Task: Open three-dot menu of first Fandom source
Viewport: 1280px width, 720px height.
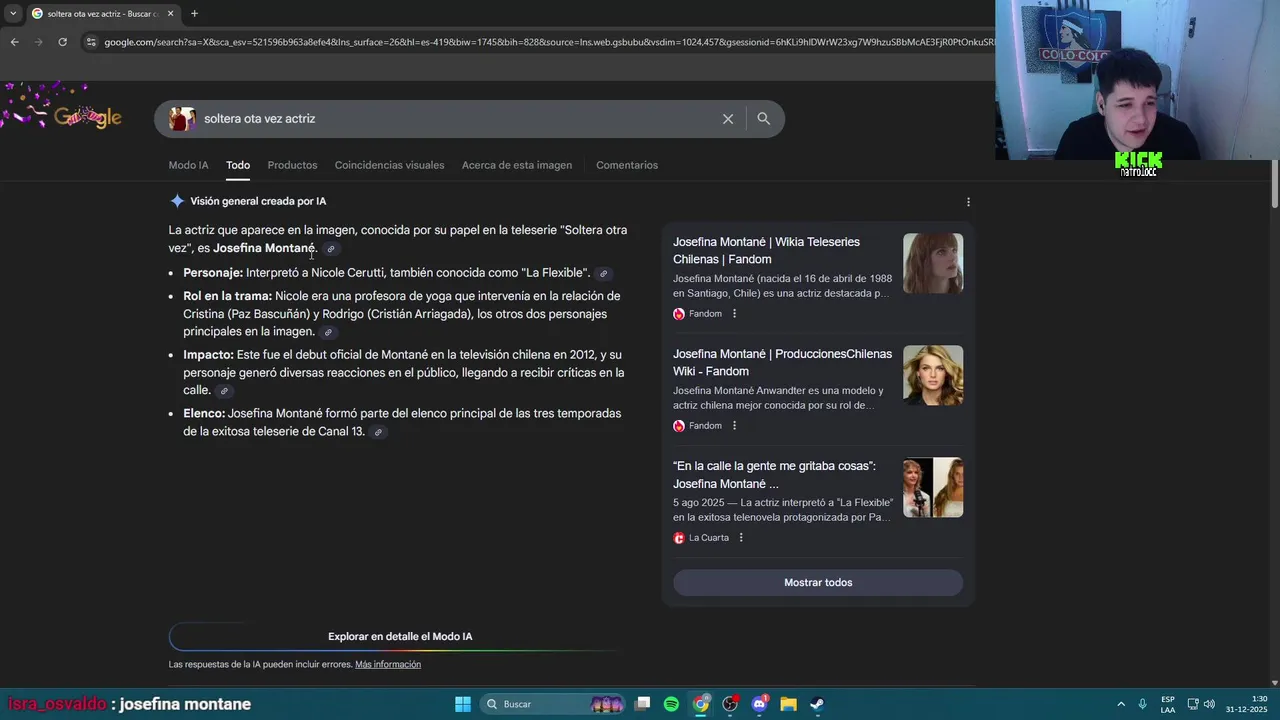Action: point(734,314)
